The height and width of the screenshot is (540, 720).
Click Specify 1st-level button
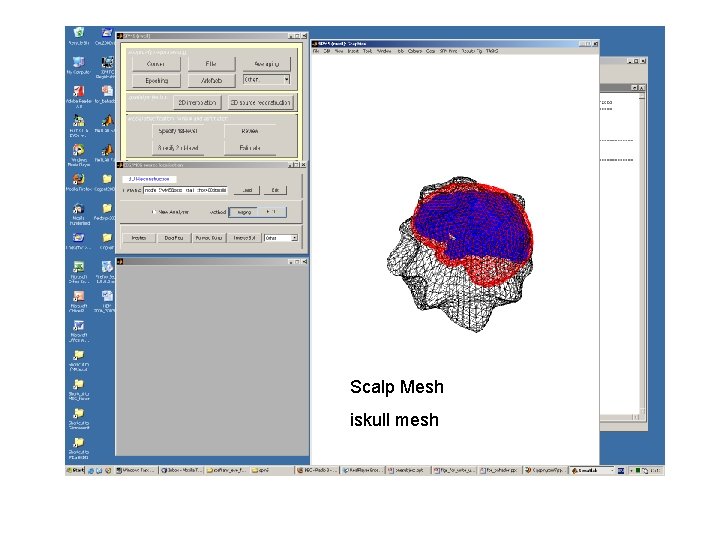(178, 131)
